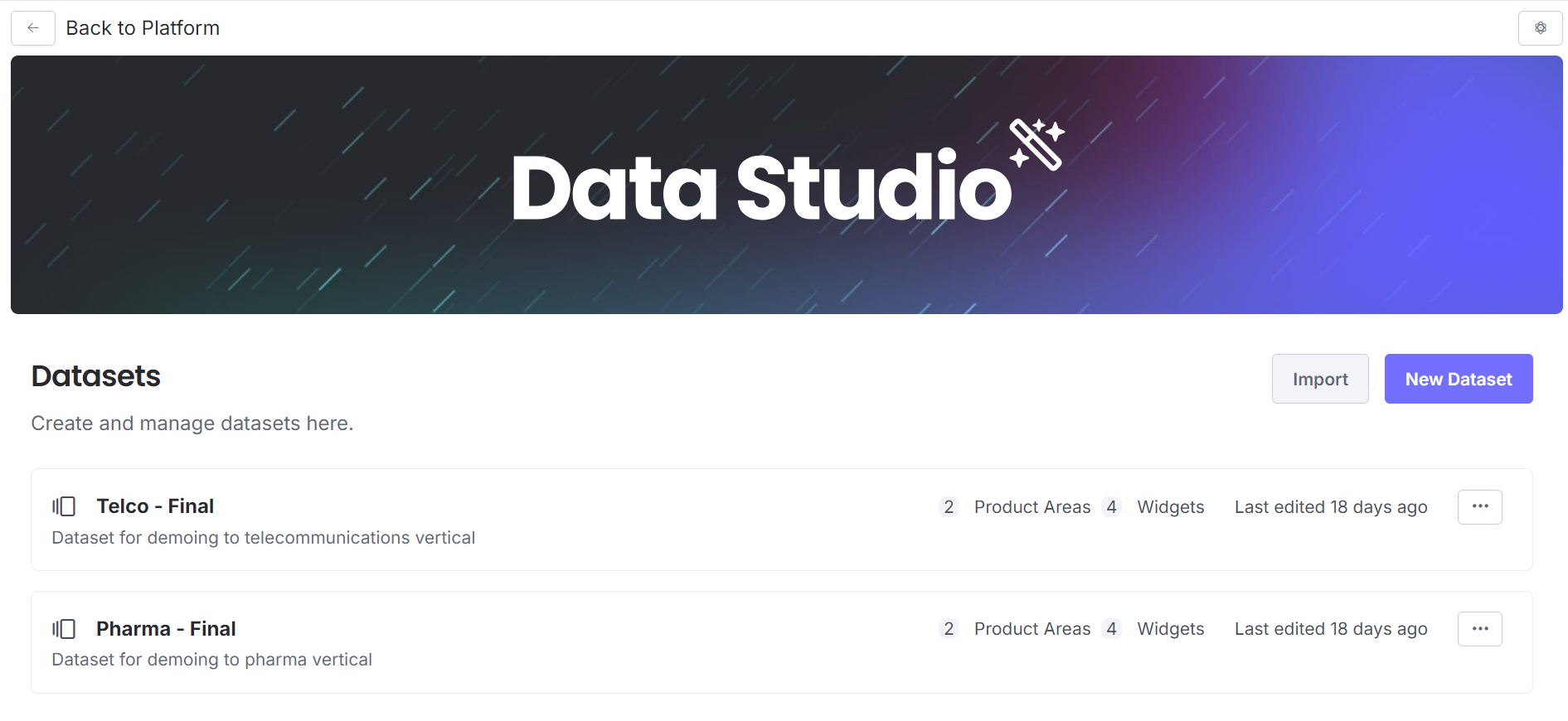Click Pharma's 'Last edited 18 days ago' text
The height and width of the screenshot is (721, 1568).
pyautogui.click(x=1330, y=629)
